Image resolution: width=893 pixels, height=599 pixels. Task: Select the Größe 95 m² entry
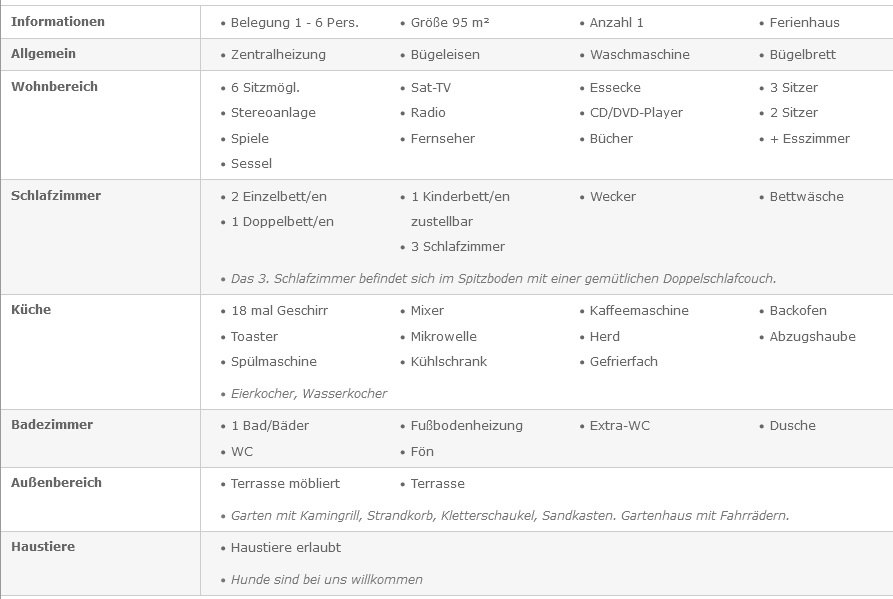450,22
